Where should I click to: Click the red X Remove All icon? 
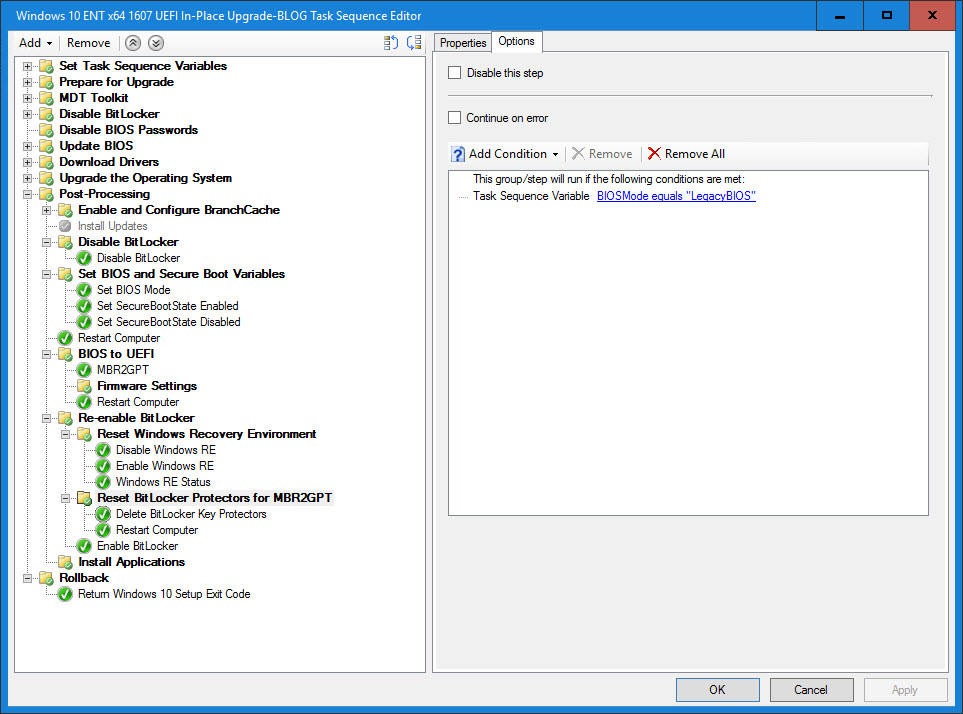(x=654, y=154)
